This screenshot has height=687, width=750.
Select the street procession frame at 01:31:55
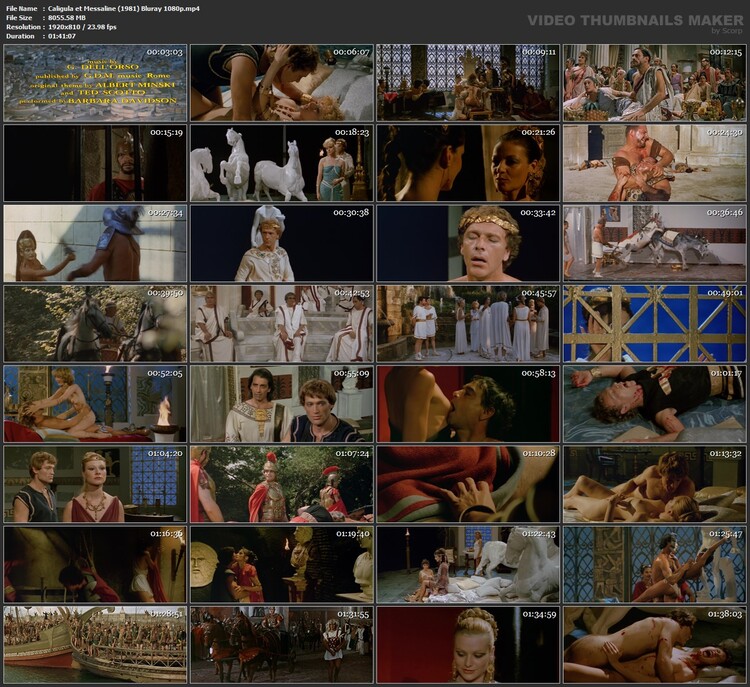pos(282,645)
